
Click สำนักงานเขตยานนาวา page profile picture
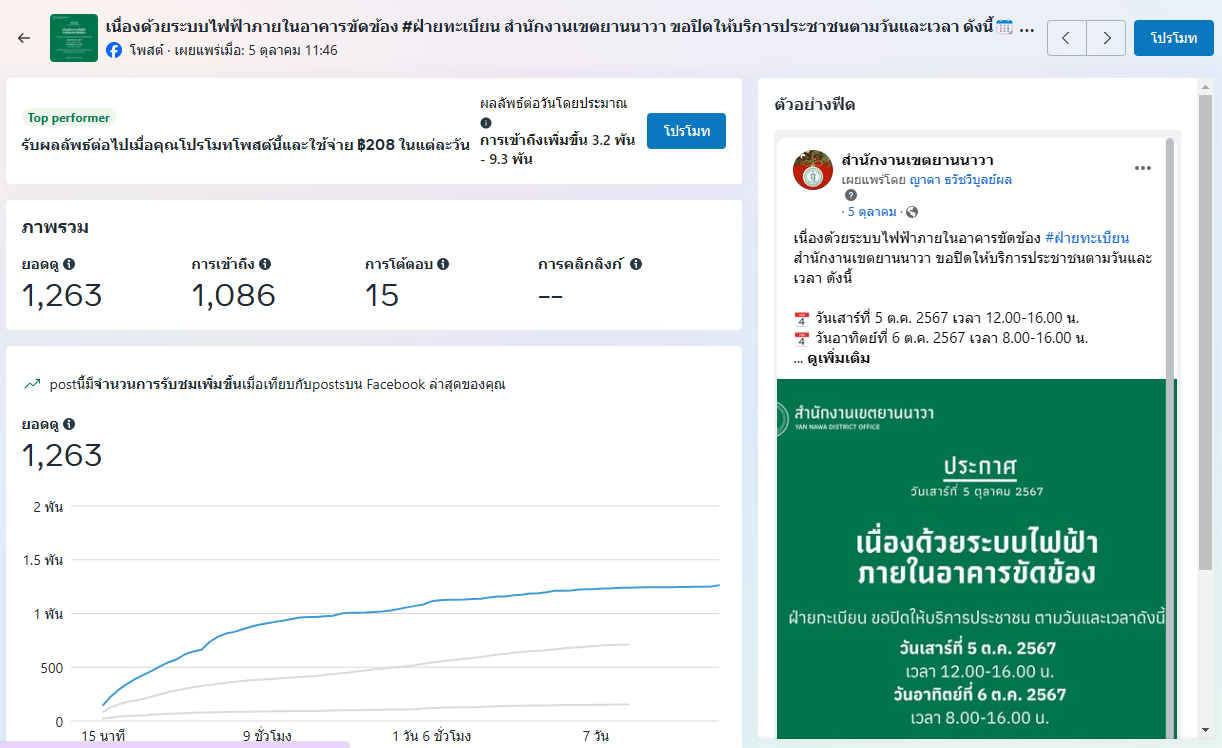point(813,170)
